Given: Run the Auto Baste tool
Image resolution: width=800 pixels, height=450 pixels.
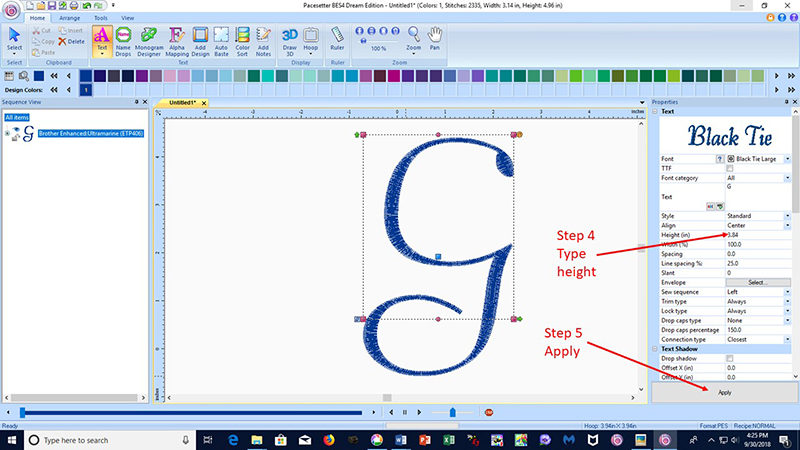Looking at the screenshot, I should point(222,41).
